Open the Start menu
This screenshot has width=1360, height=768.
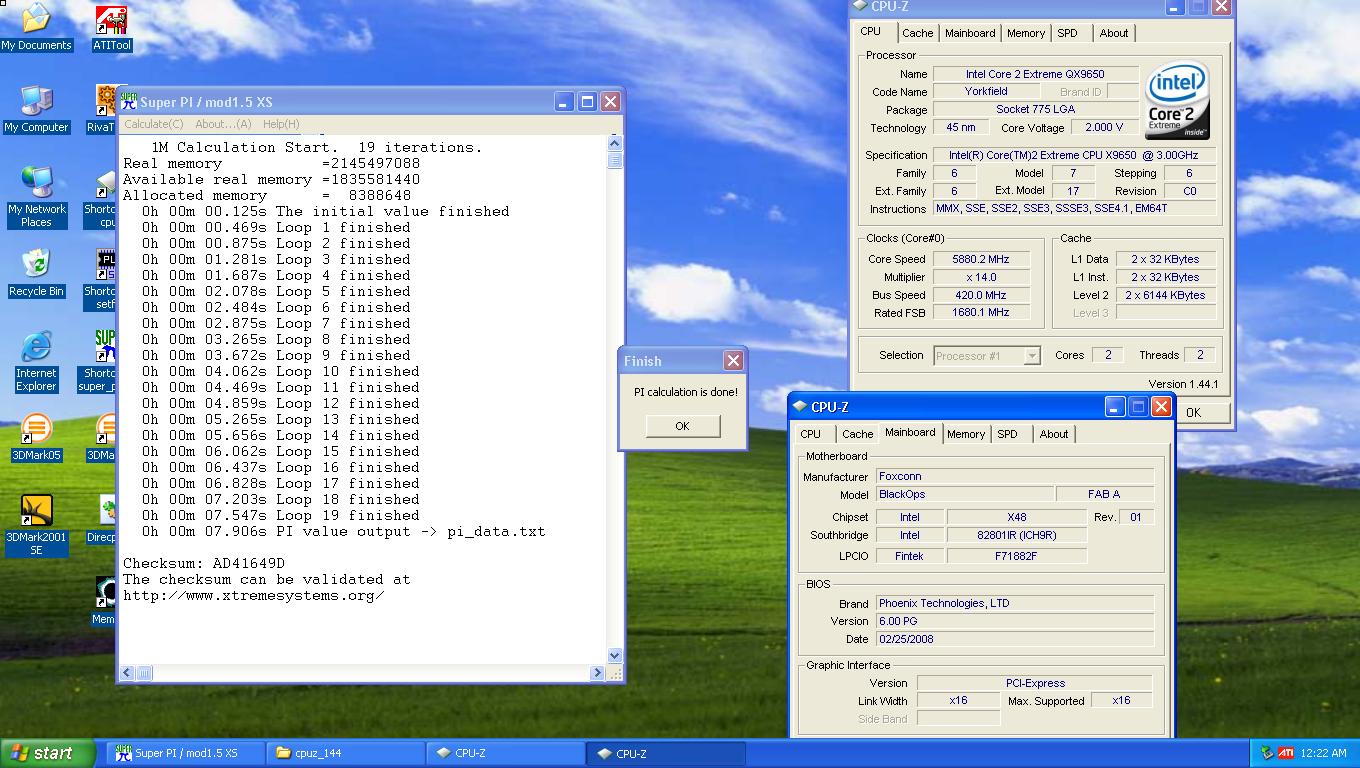coord(47,753)
